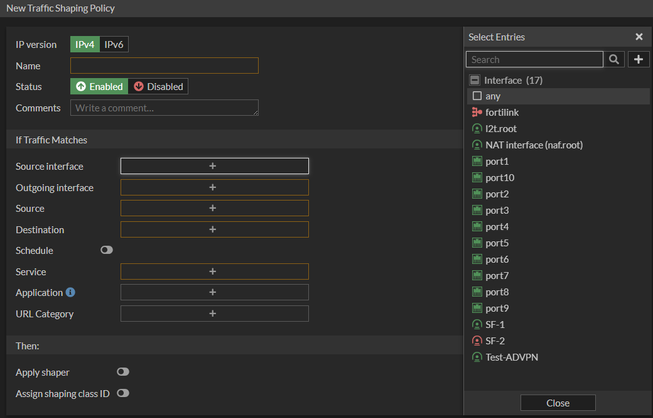Image resolution: width=653 pixels, height=418 pixels.
Task: Click the Close button at panel bottom
Action: pyautogui.click(x=558, y=403)
